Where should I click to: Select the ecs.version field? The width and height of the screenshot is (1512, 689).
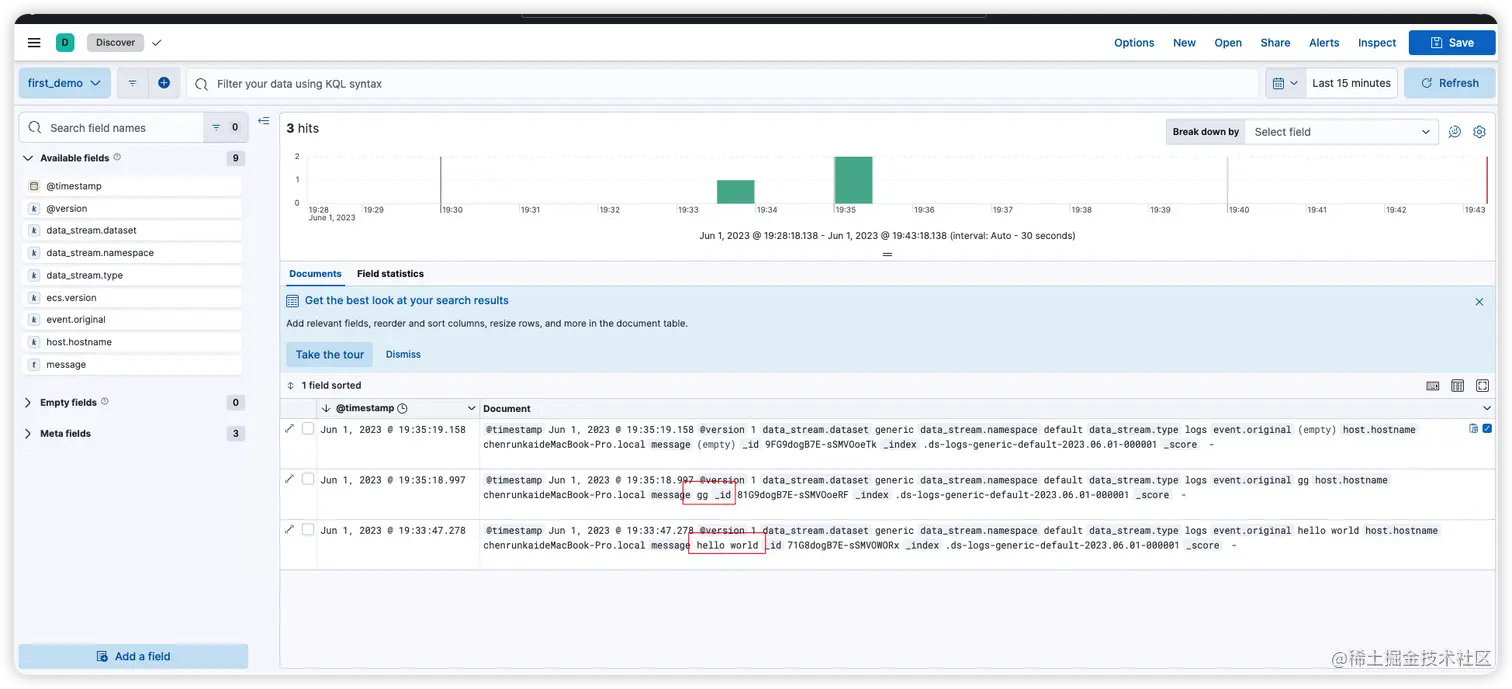point(132,298)
